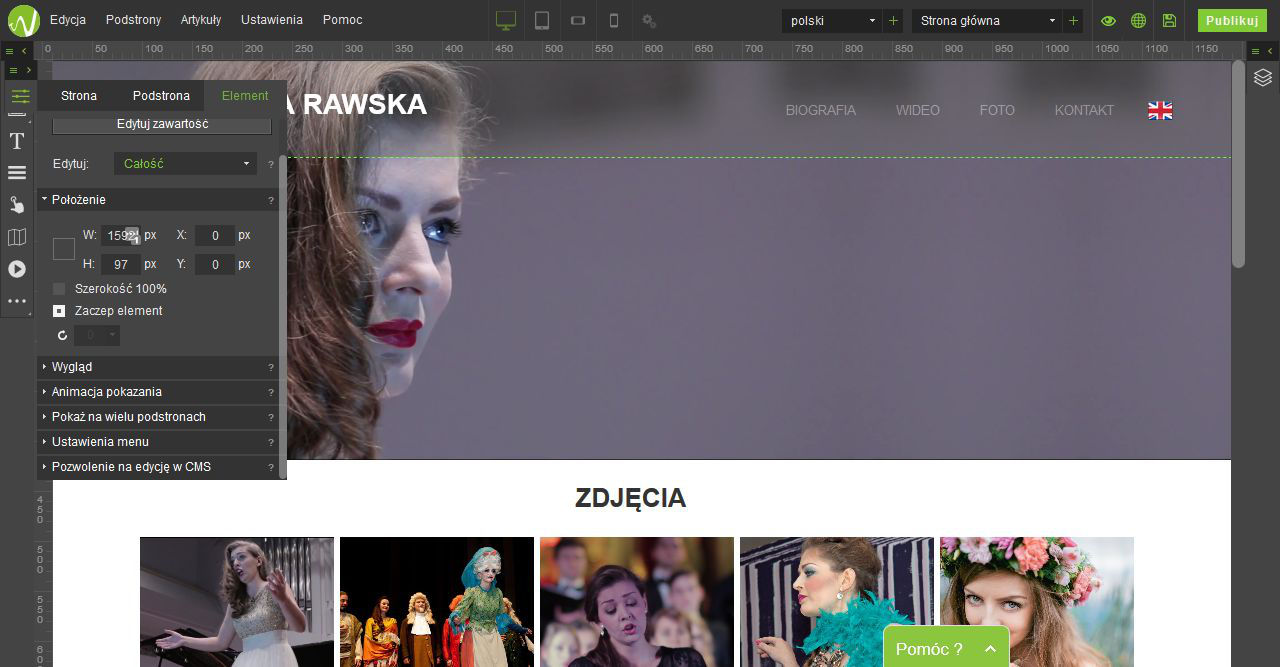
Task: Switch to the Podstrona tab
Action: 160,95
